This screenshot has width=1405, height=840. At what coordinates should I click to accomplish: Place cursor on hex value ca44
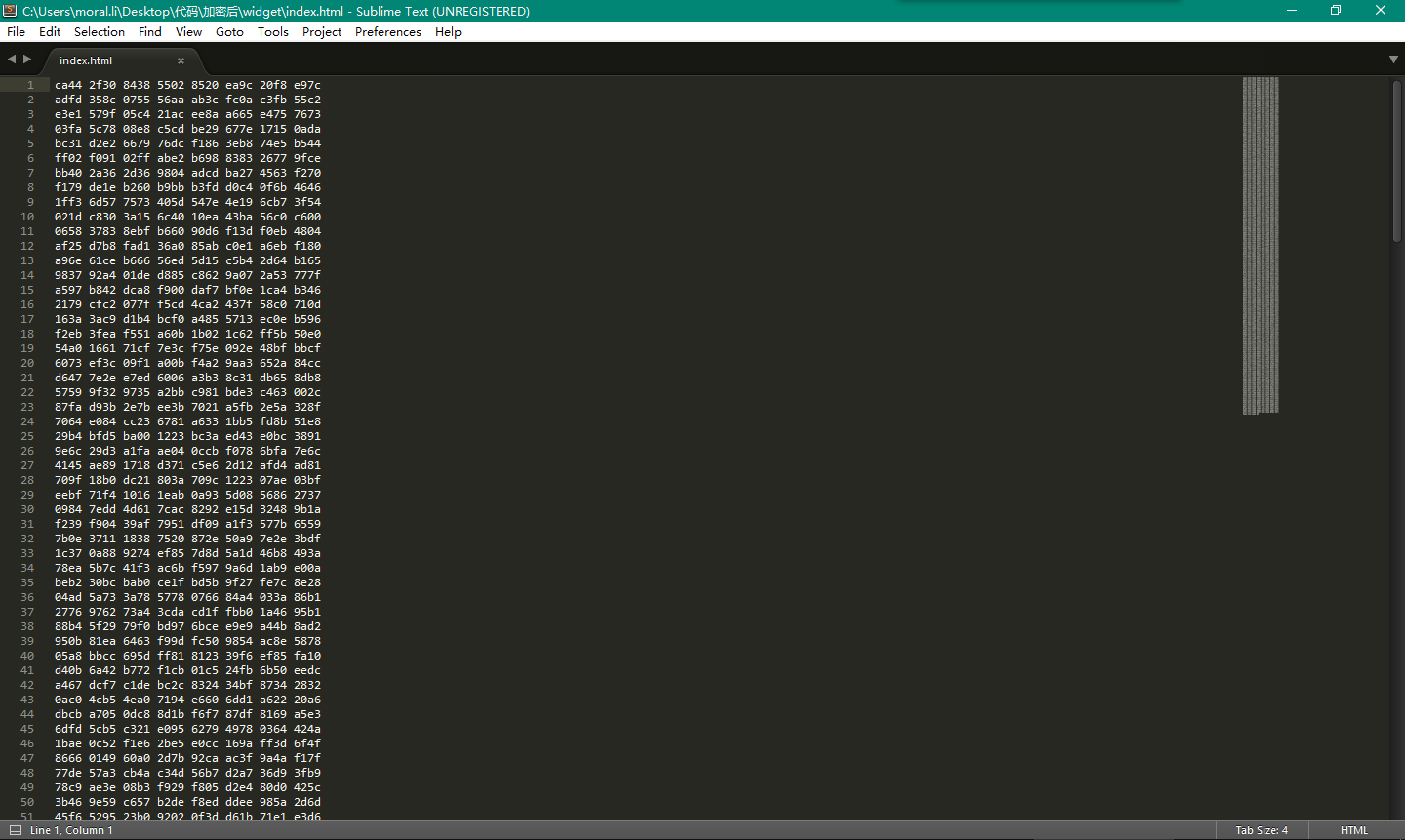(68, 85)
